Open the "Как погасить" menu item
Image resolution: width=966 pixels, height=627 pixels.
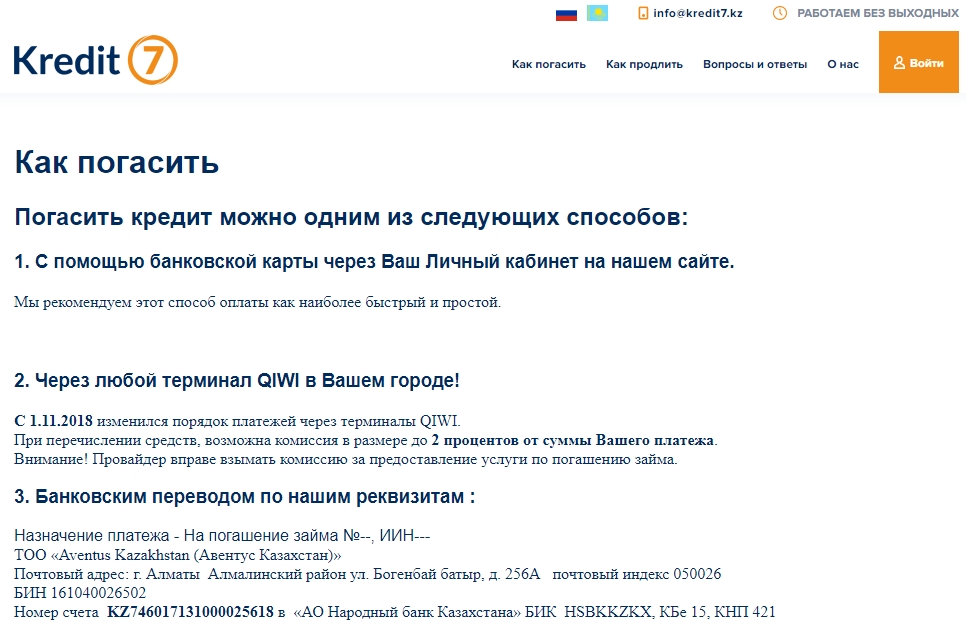point(548,64)
